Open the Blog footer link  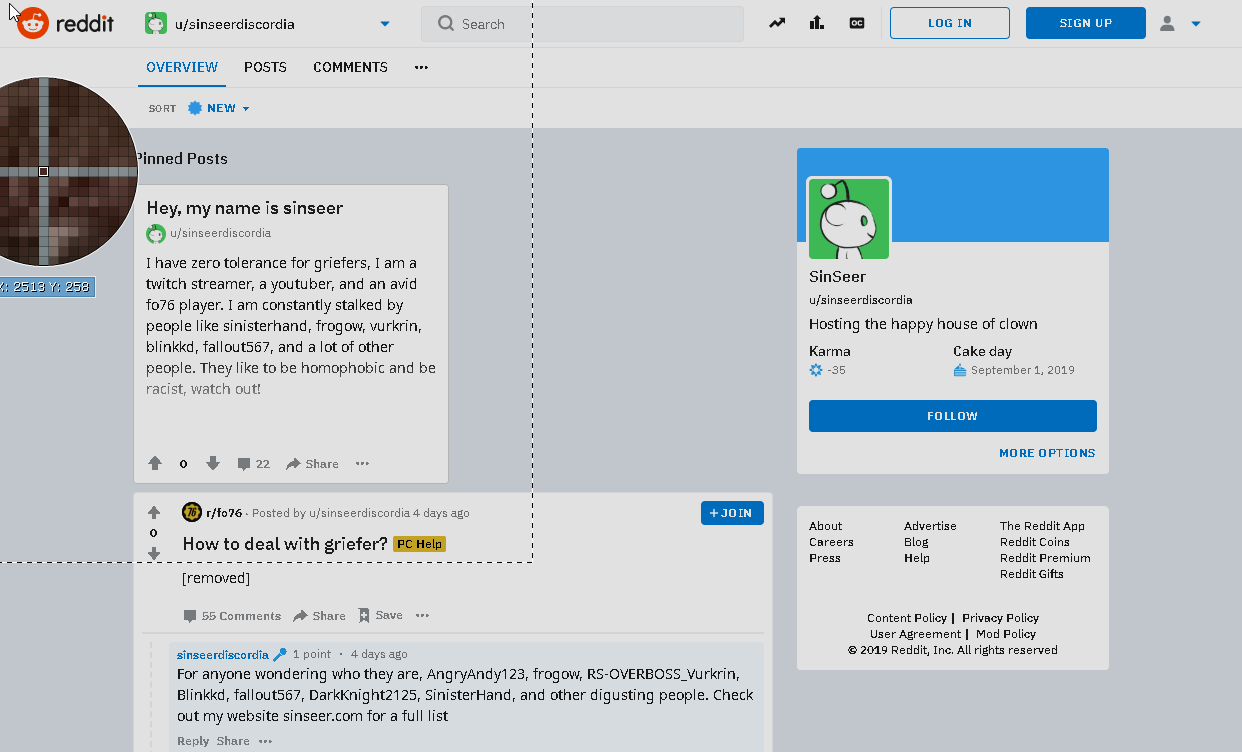coord(916,542)
